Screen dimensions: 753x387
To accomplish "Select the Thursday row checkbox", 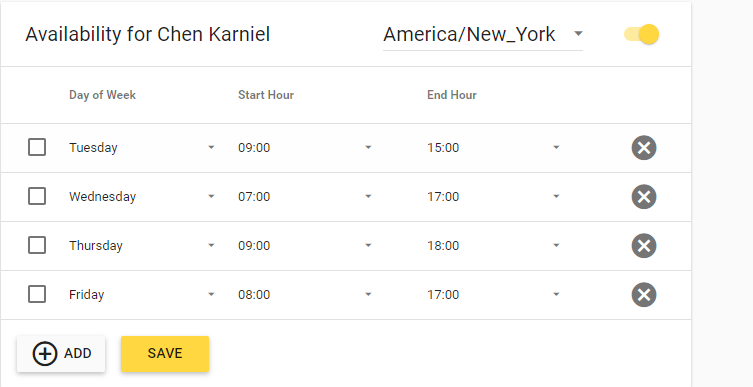I will (37, 245).
